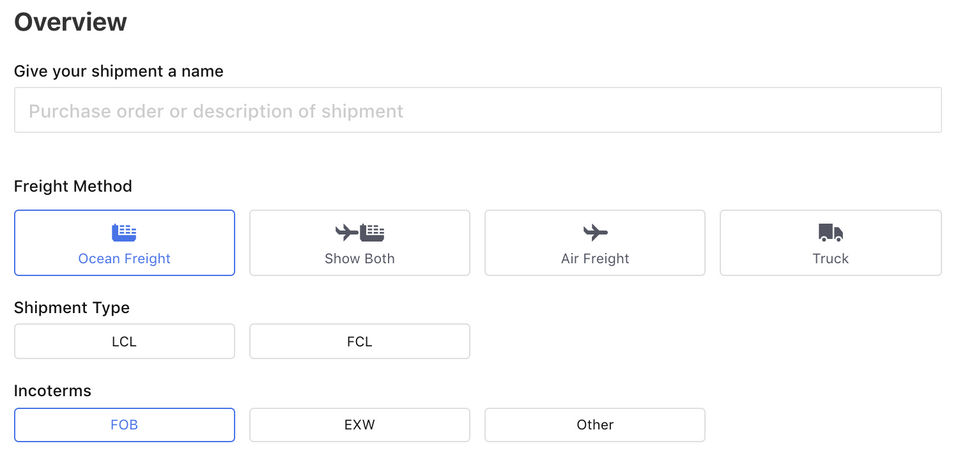
Task: Select the Truck text label
Action: coord(830,258)
